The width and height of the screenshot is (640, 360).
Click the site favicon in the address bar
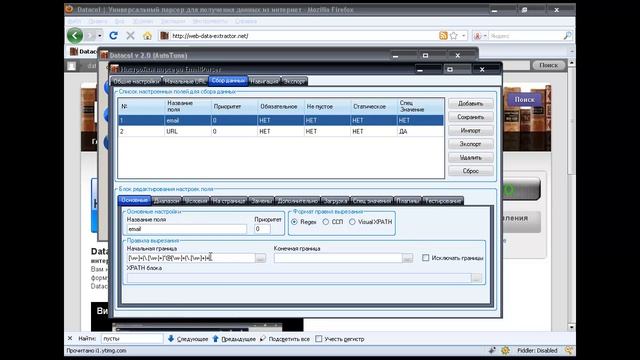click(164, 36)
